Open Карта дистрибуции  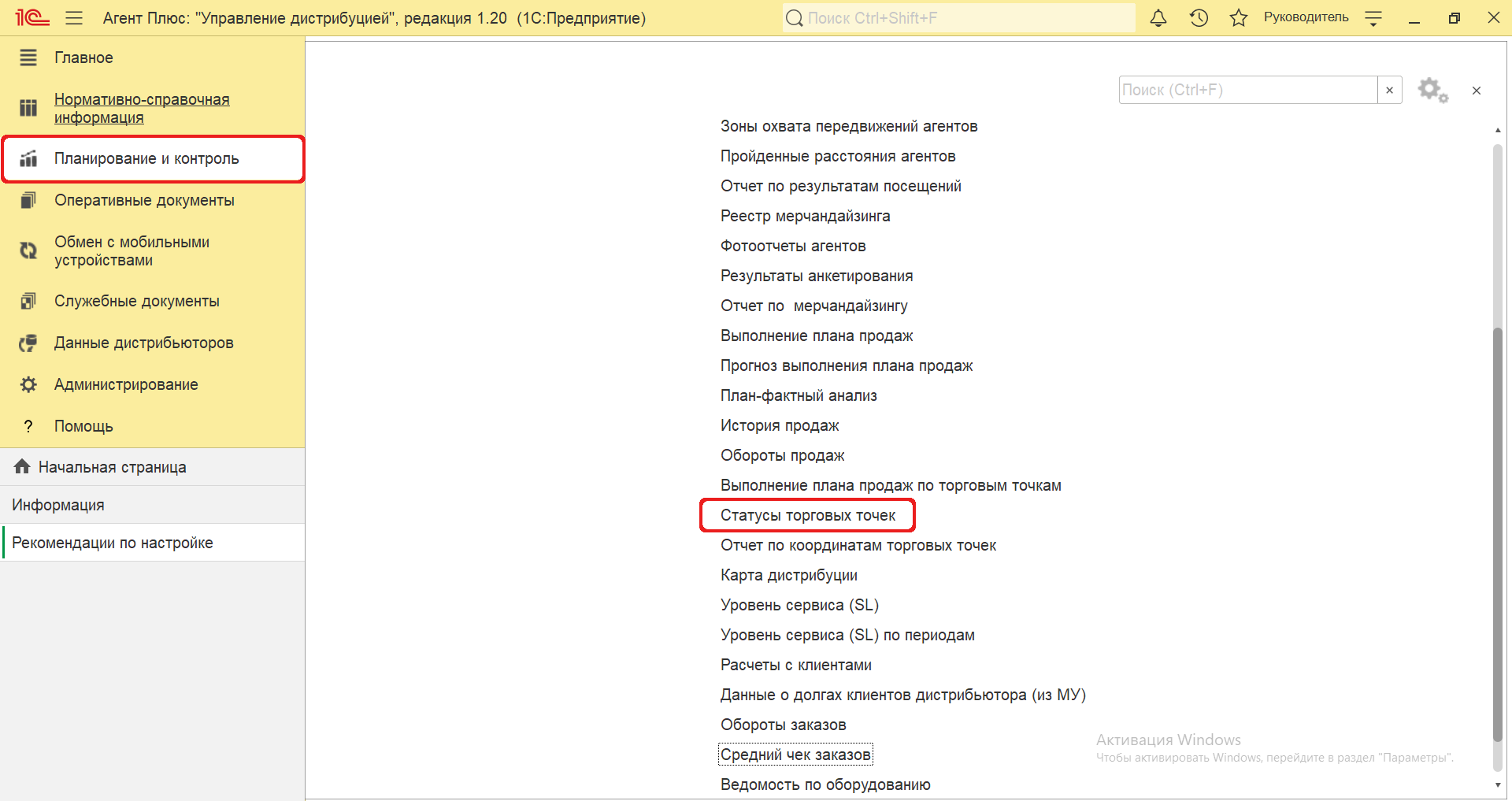[789, 575]
